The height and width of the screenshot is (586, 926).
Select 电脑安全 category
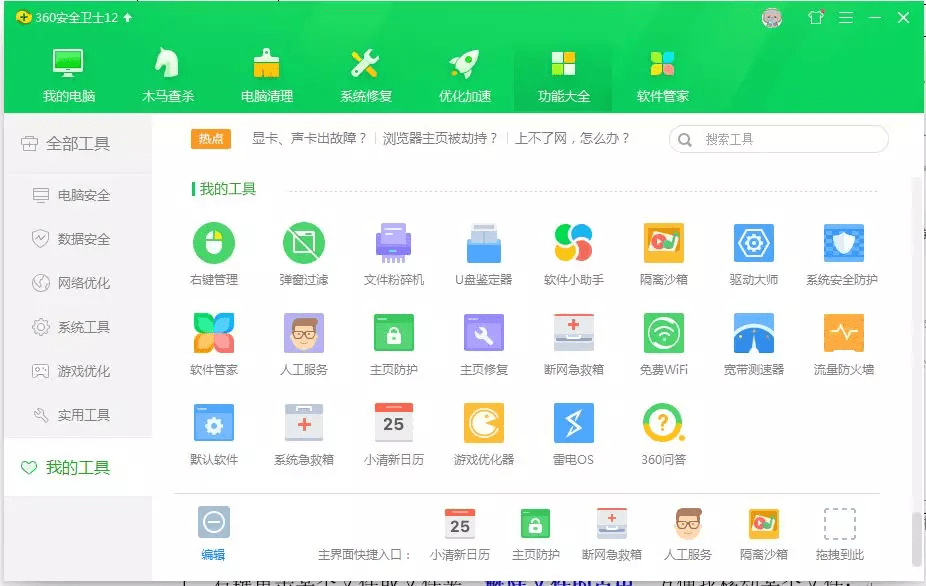pos(77,195)
